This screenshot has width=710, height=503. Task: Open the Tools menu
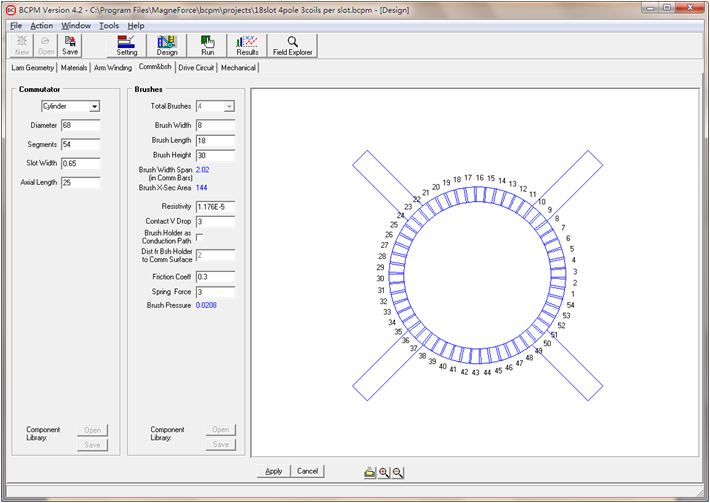108,25
